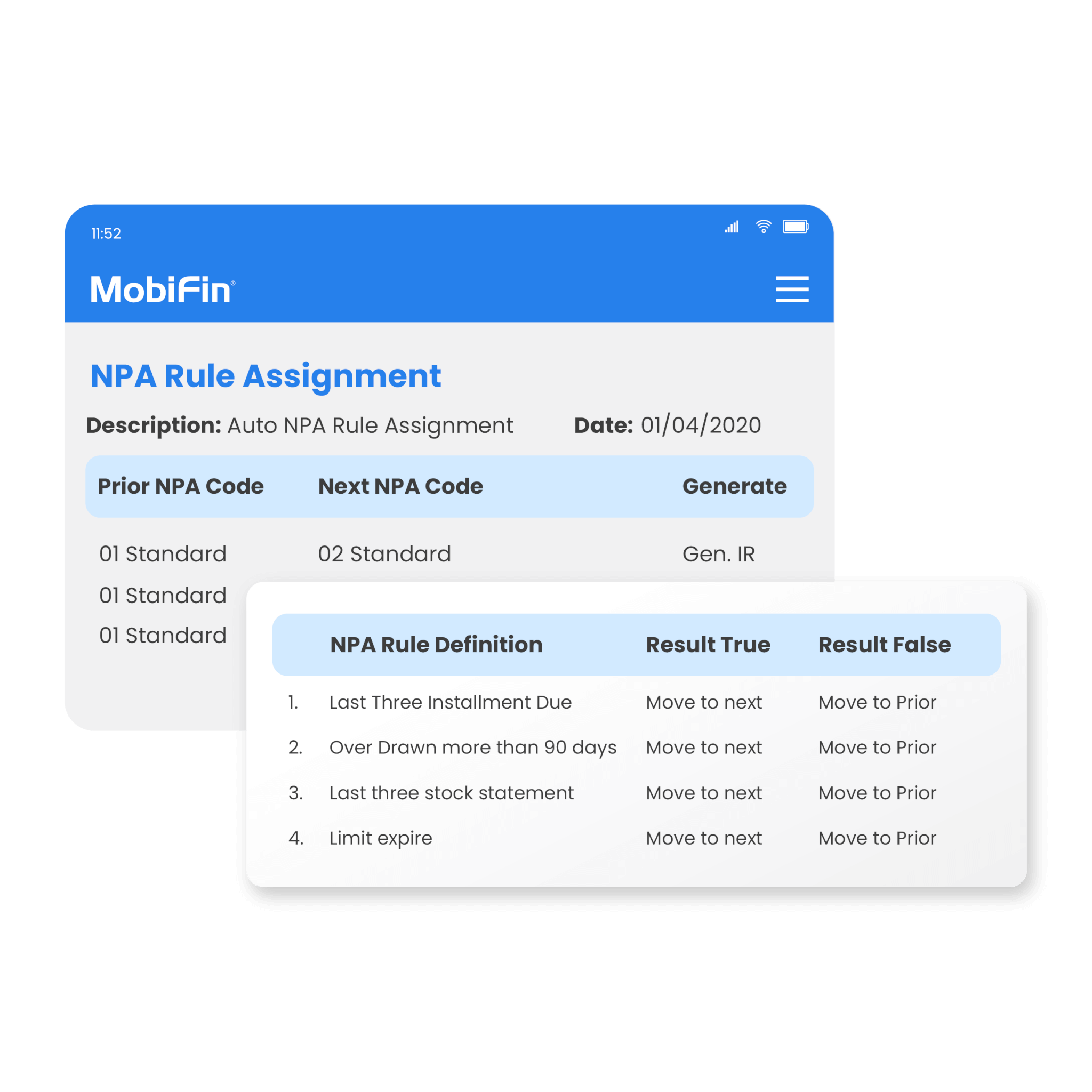Tap the cellular signal icon
The image size is (1092, 1092).
click(732, 227)
